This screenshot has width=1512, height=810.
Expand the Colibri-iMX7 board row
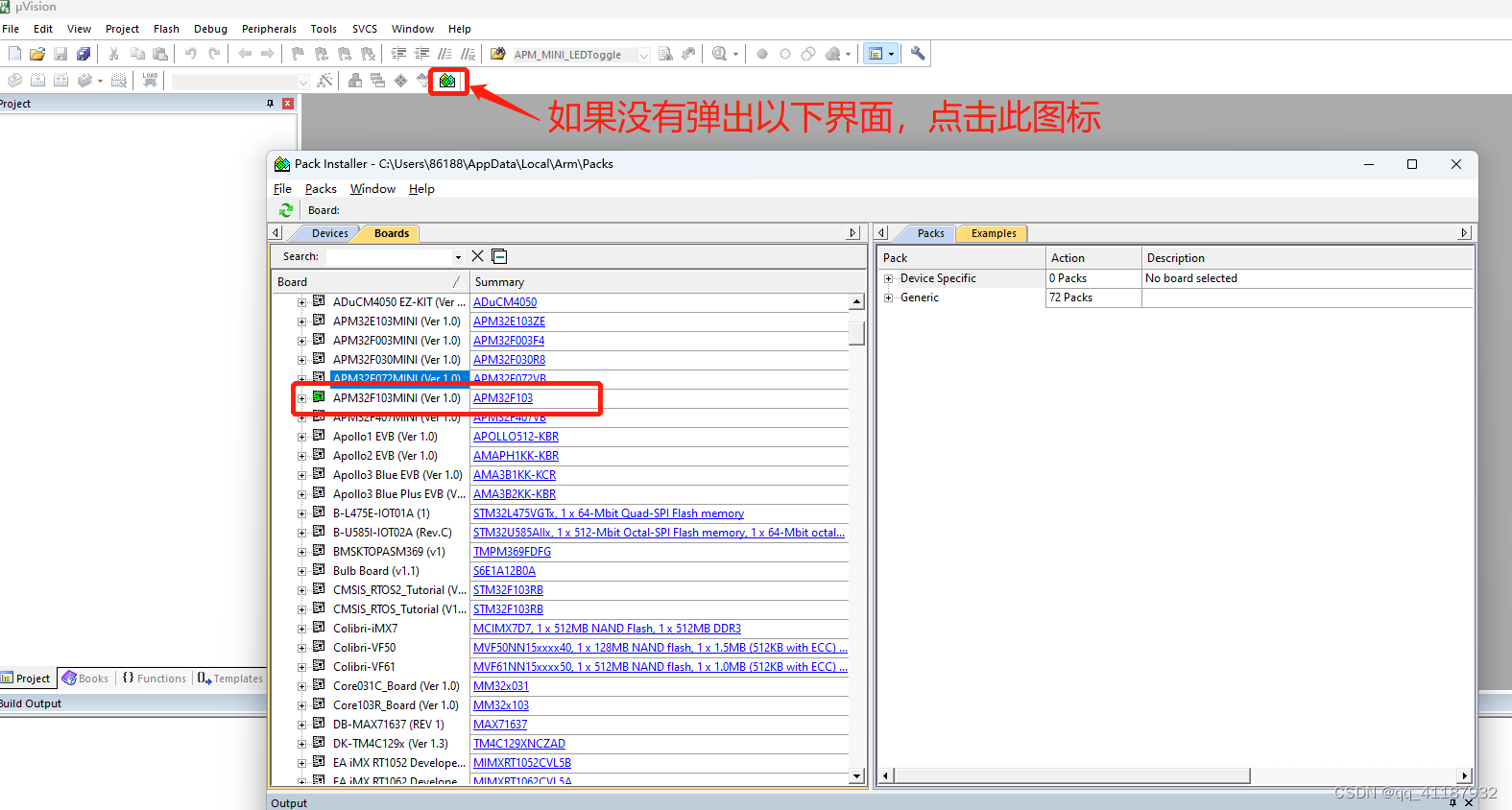(x=301, y=629)
